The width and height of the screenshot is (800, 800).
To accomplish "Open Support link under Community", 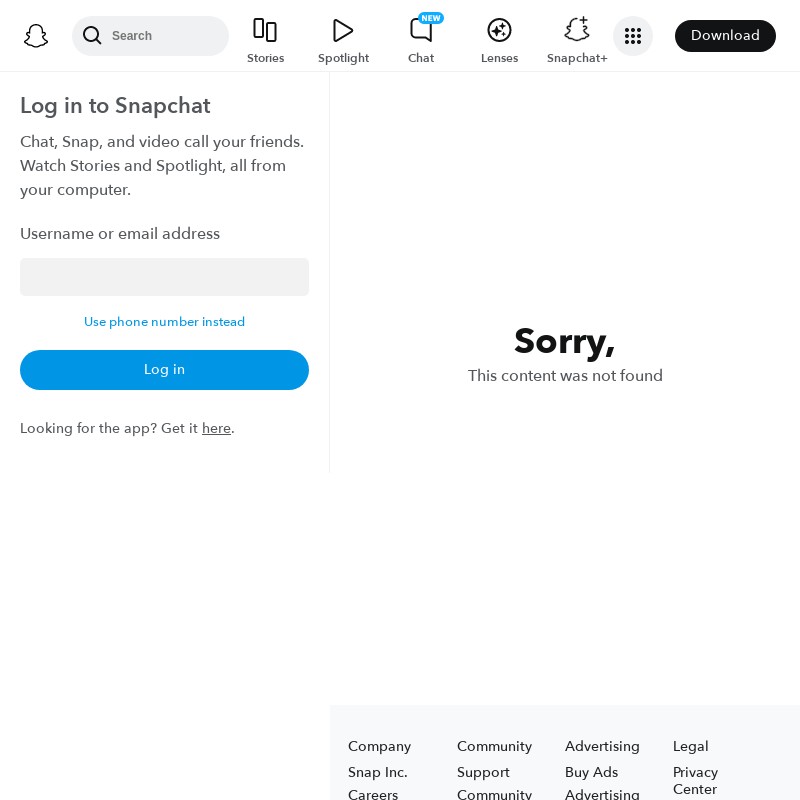I will click(x=483, y=772).
